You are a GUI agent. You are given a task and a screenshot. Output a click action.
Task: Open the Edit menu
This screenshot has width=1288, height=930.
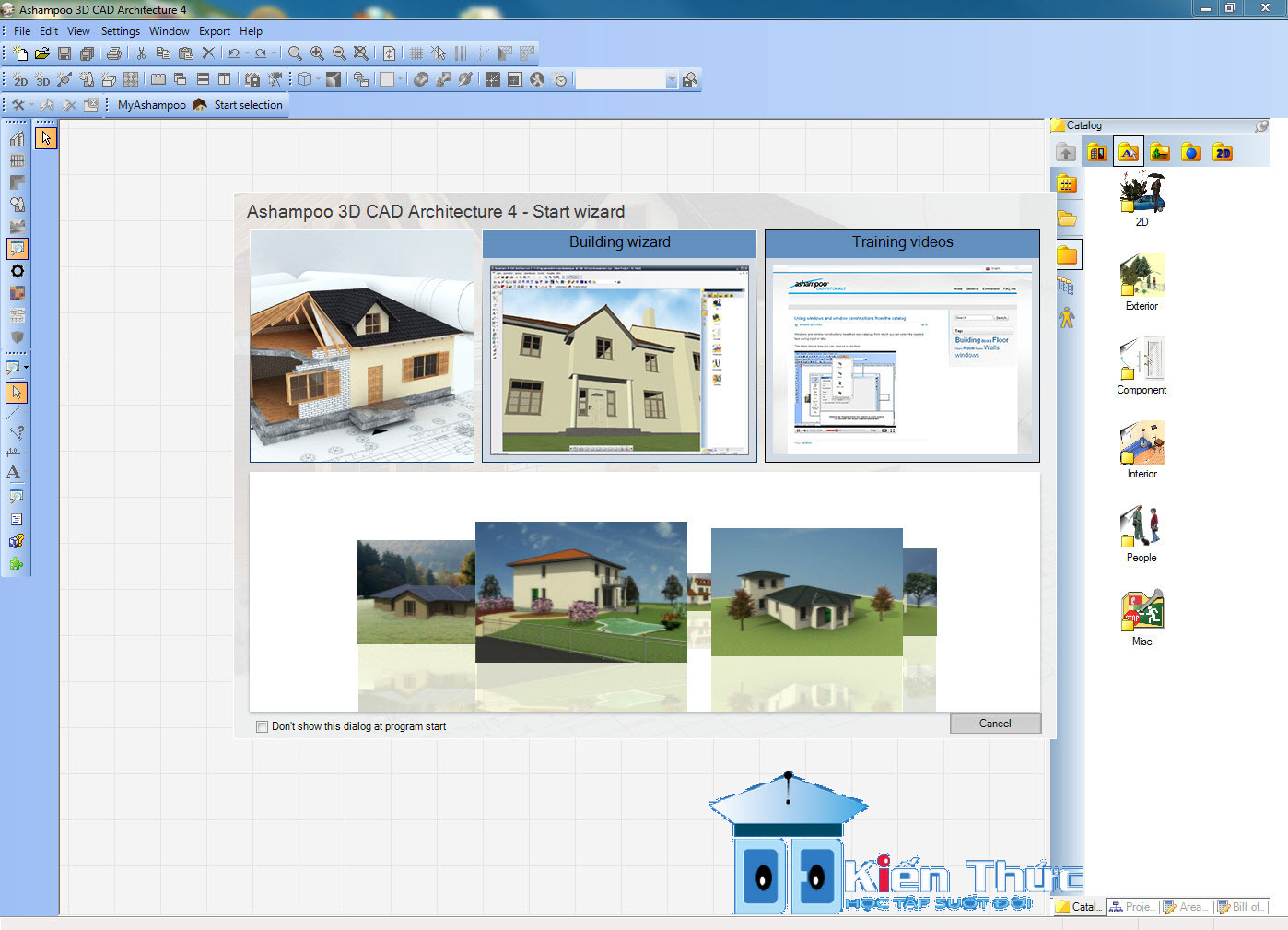click(49, 31)
